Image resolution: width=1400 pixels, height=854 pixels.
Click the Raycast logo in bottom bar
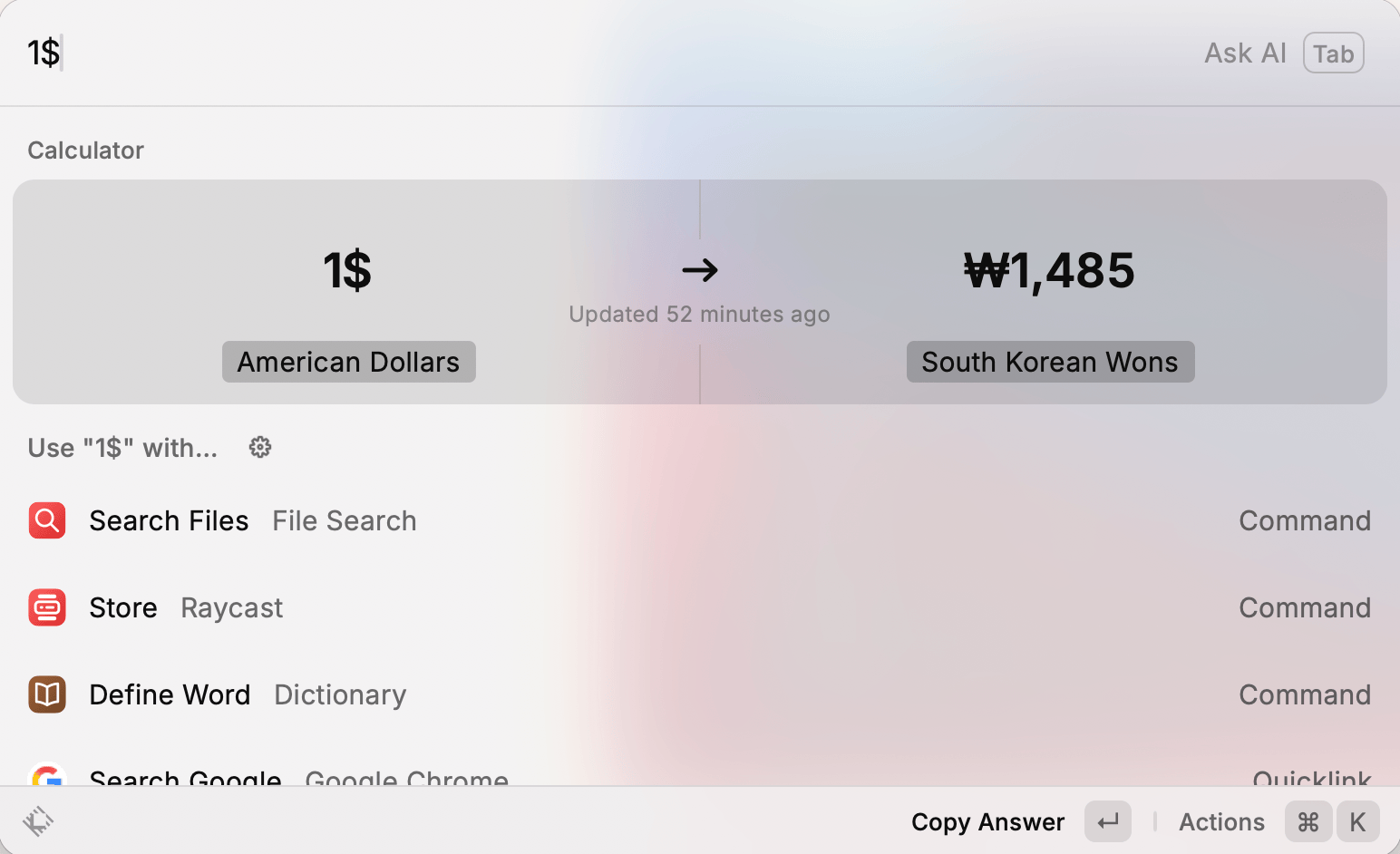tap(38, 821)
